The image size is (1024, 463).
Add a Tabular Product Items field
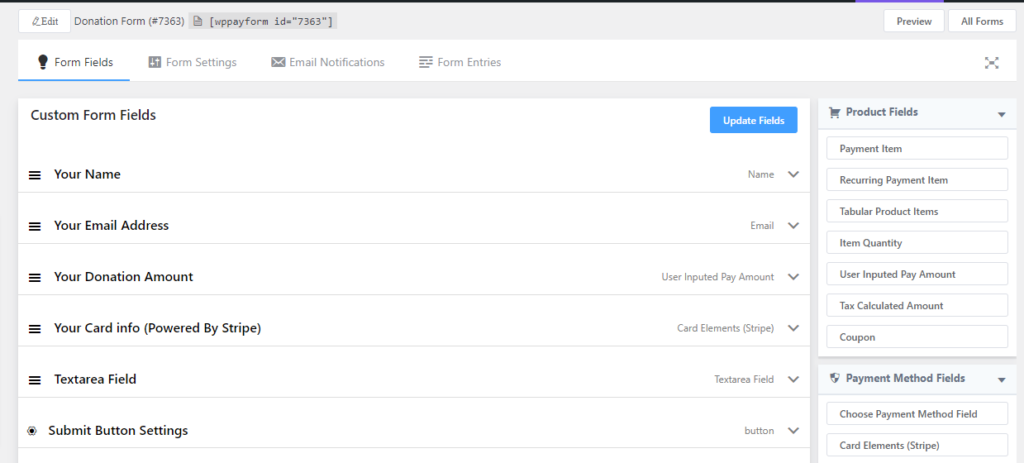click(917, 211)
